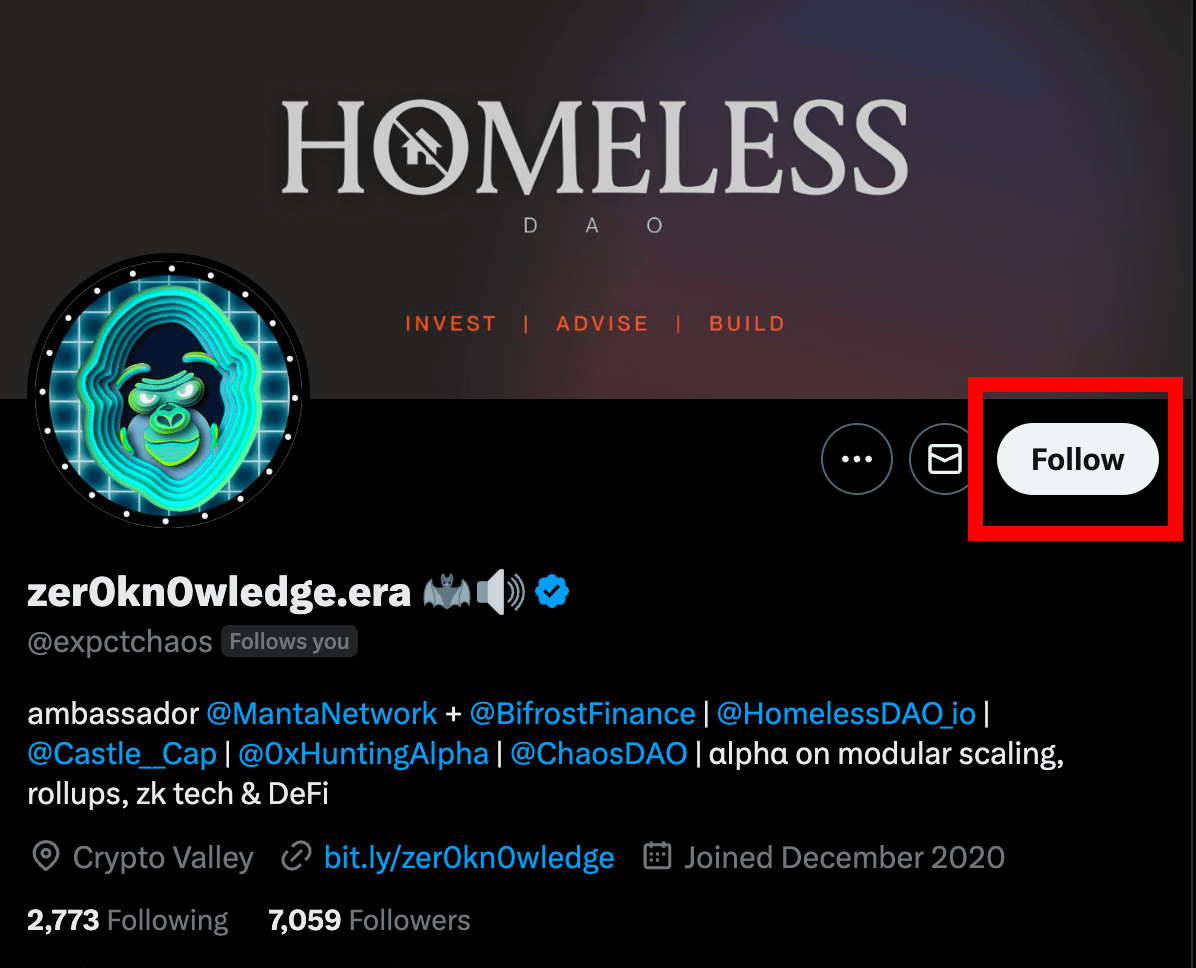Open the @Castle__Cap mention link
The height and width of the screenshot is (968, 1196).
[x=122, y=753]
